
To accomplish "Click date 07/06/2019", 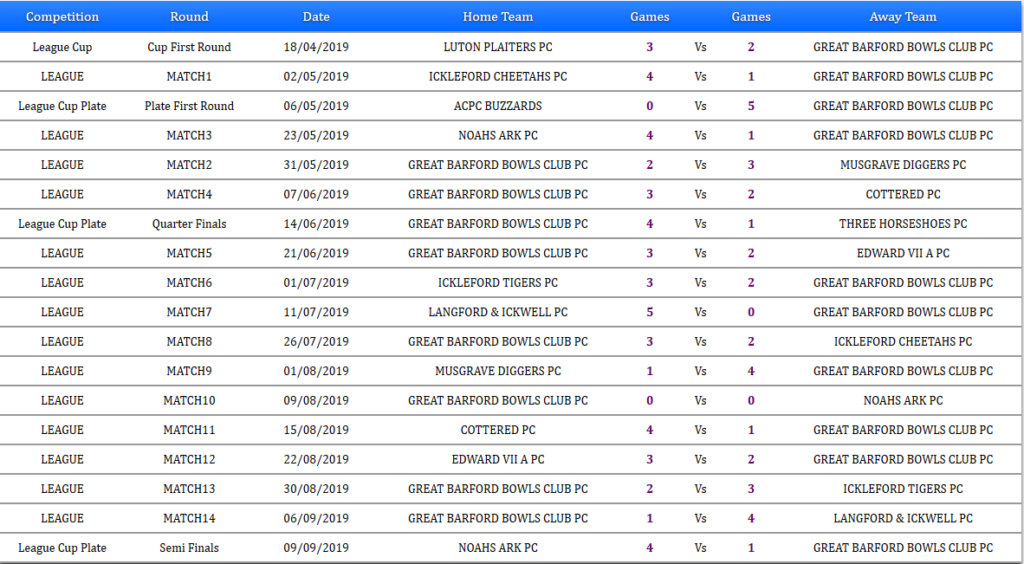I will click(x=316, y=194).
